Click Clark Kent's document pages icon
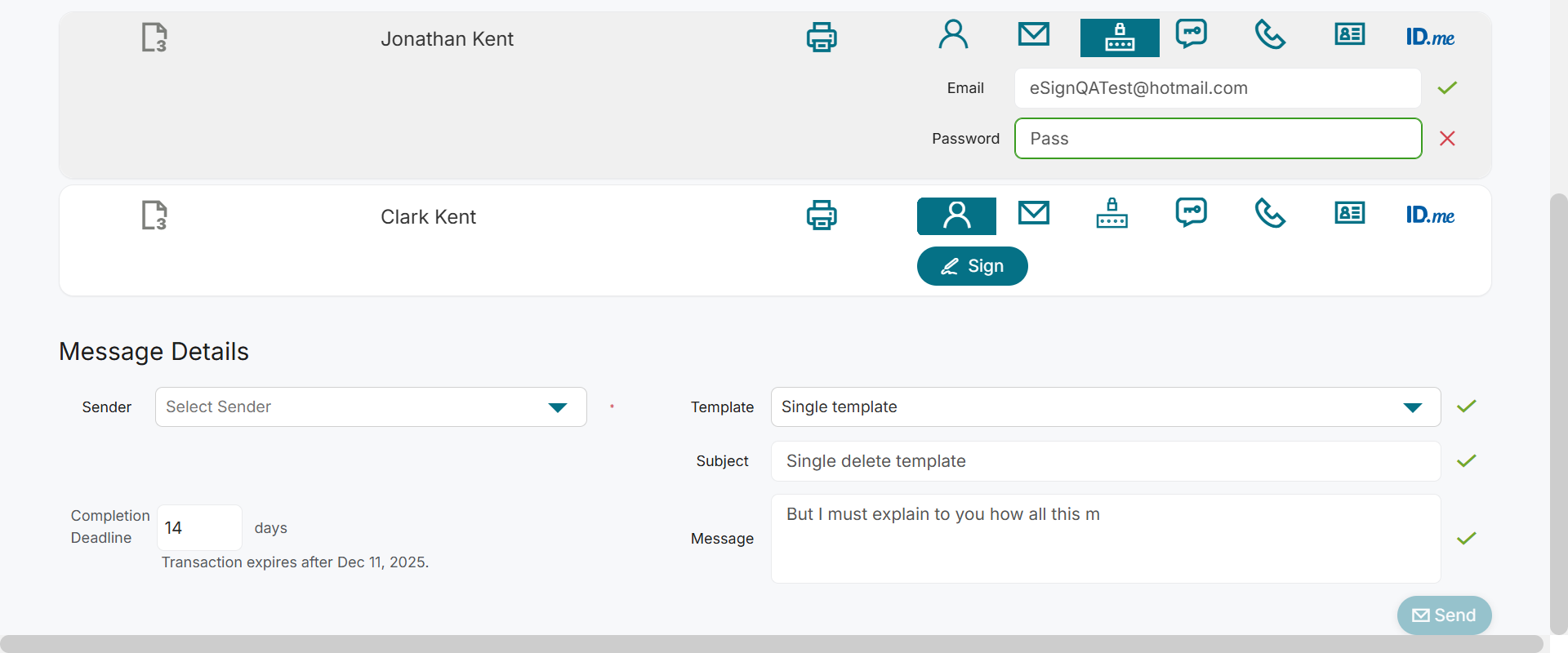Image resolution: width=1568 pixels, height=653 pixels. click(154, 215)
